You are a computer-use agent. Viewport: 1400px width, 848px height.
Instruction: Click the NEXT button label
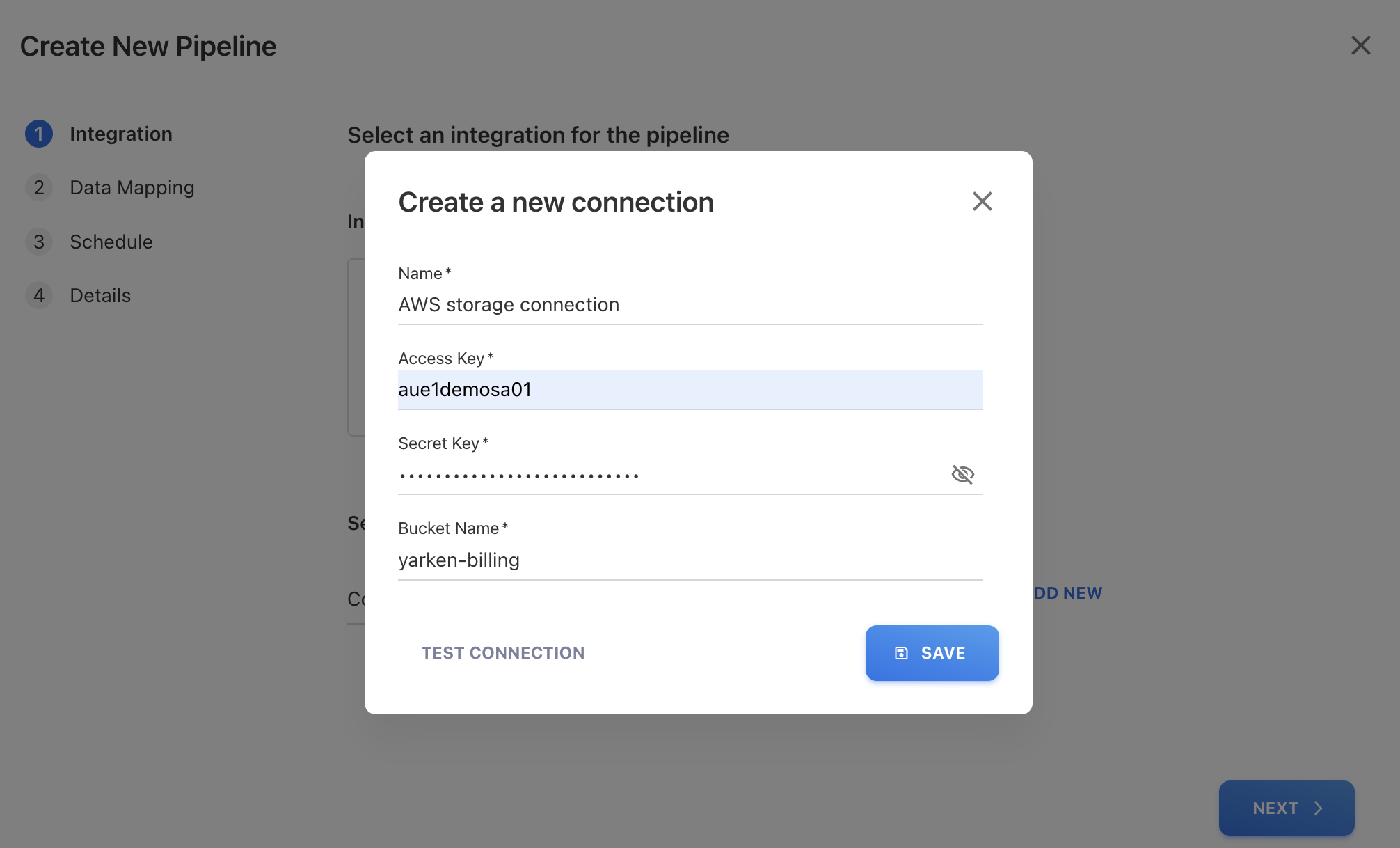[1275, 808]
